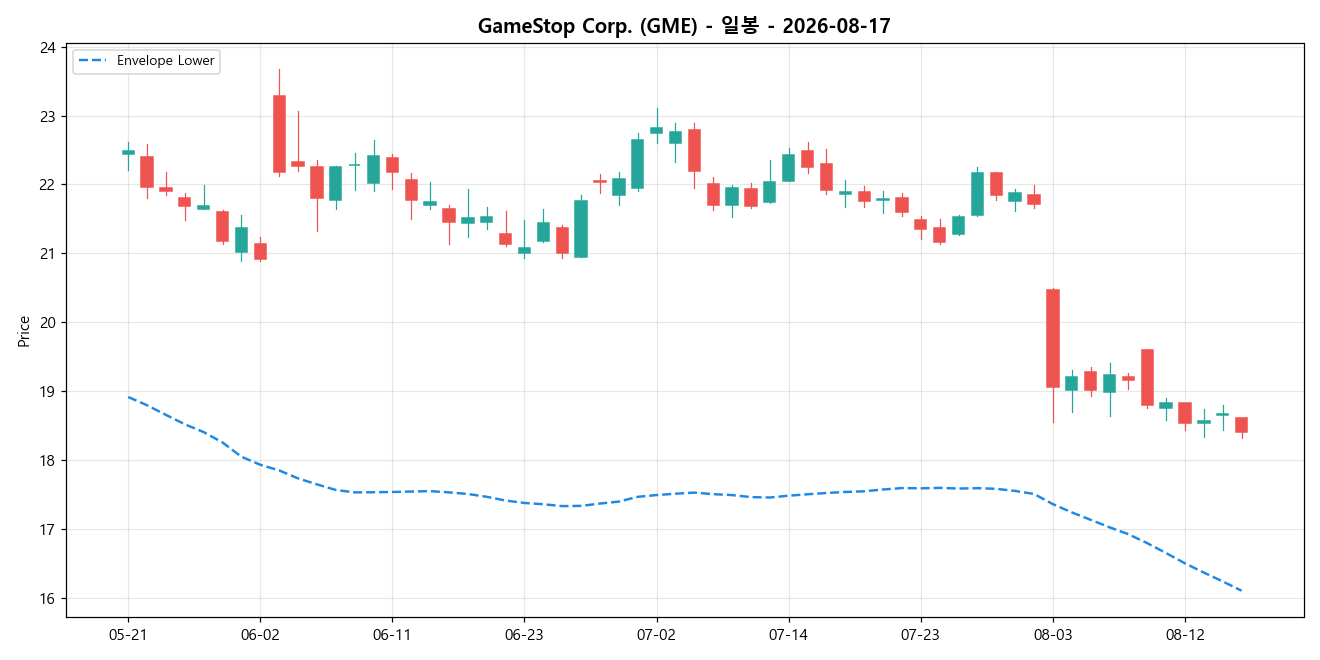Select the y-axis tick label 23

(x=47, y=117)
